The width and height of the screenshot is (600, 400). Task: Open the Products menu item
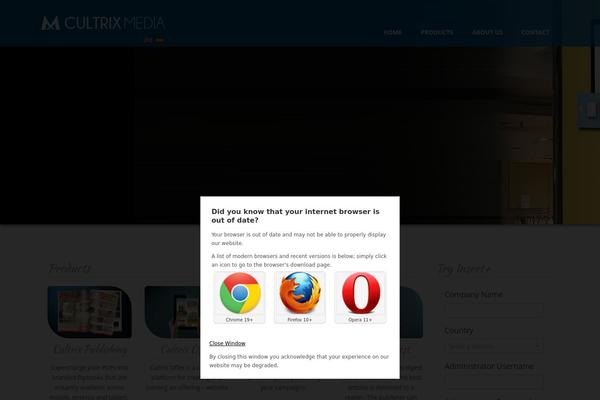pos(437,33)
